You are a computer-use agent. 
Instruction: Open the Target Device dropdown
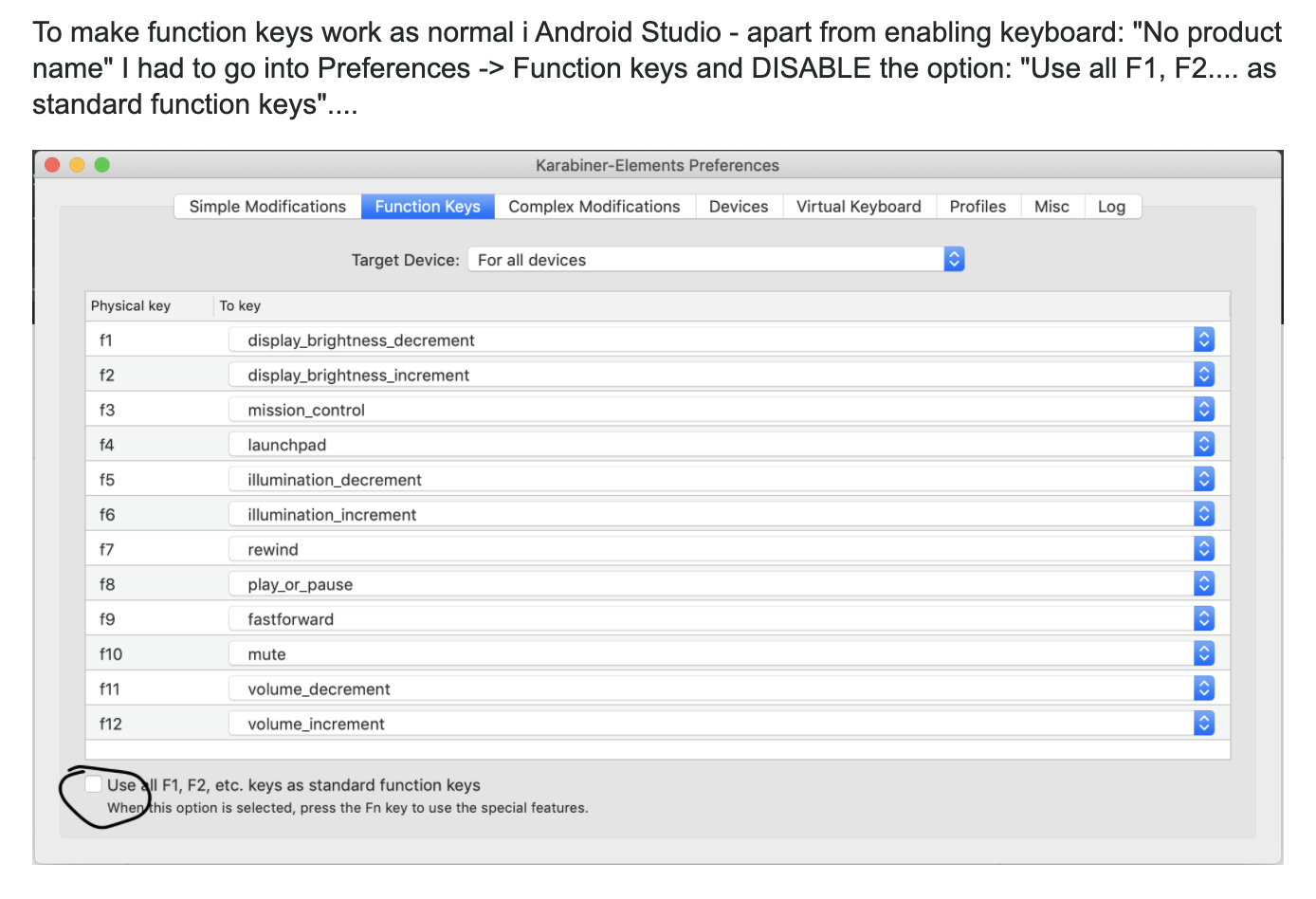(x=954, y=259)
